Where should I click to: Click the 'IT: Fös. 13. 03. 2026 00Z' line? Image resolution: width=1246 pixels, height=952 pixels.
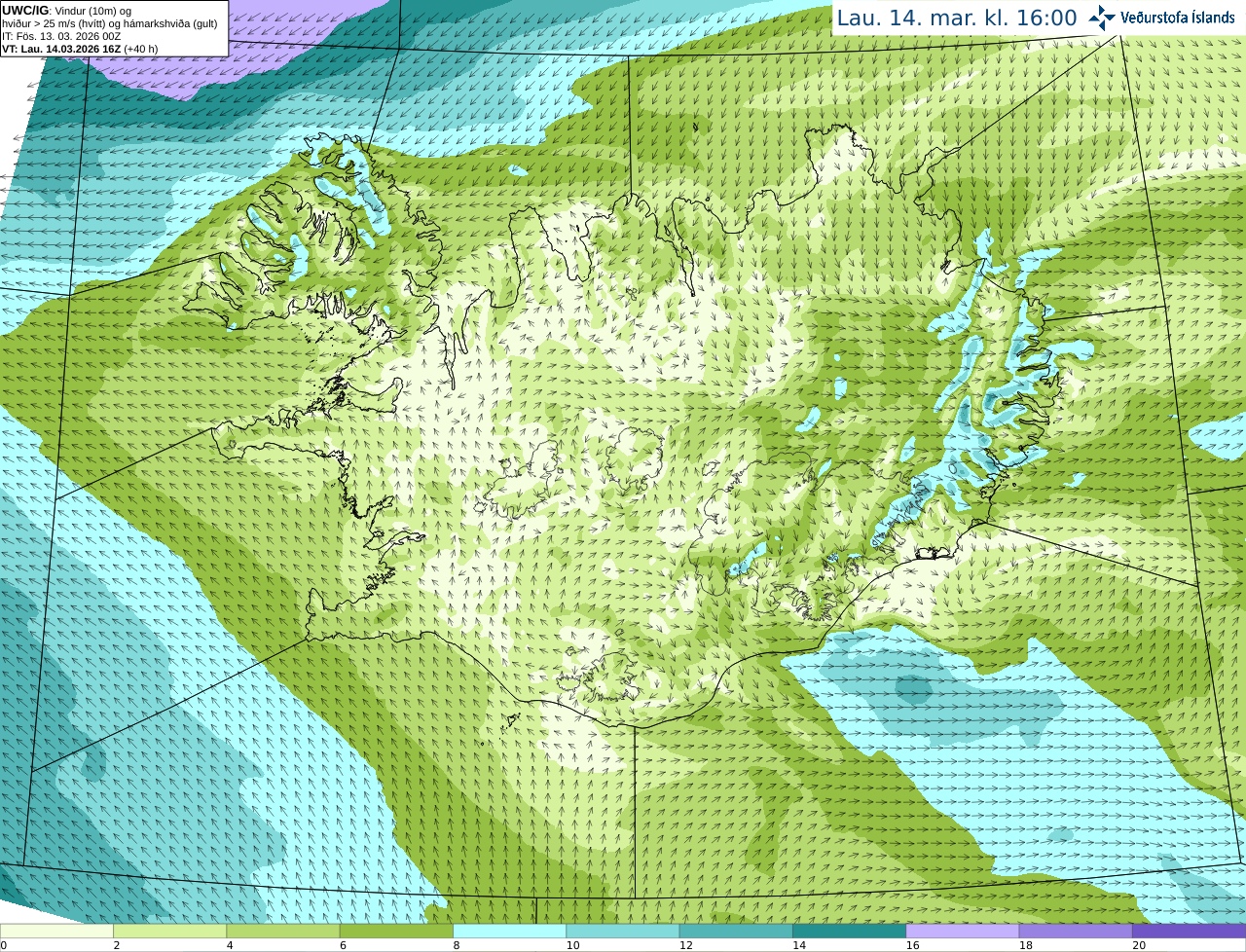coord(61,36)
